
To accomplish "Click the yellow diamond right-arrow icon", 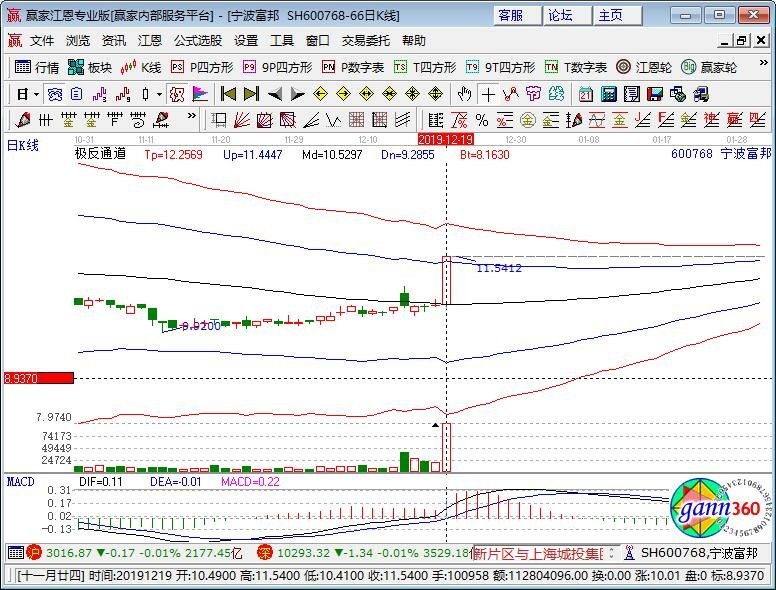I will click(343, 94).
